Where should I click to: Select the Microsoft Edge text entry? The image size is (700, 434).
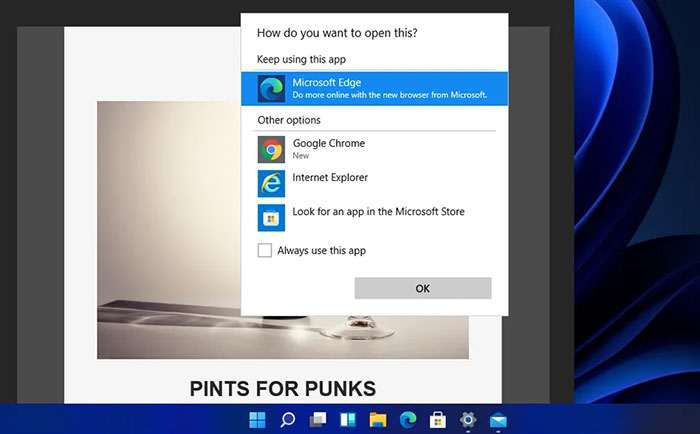(x=327, y=83)
